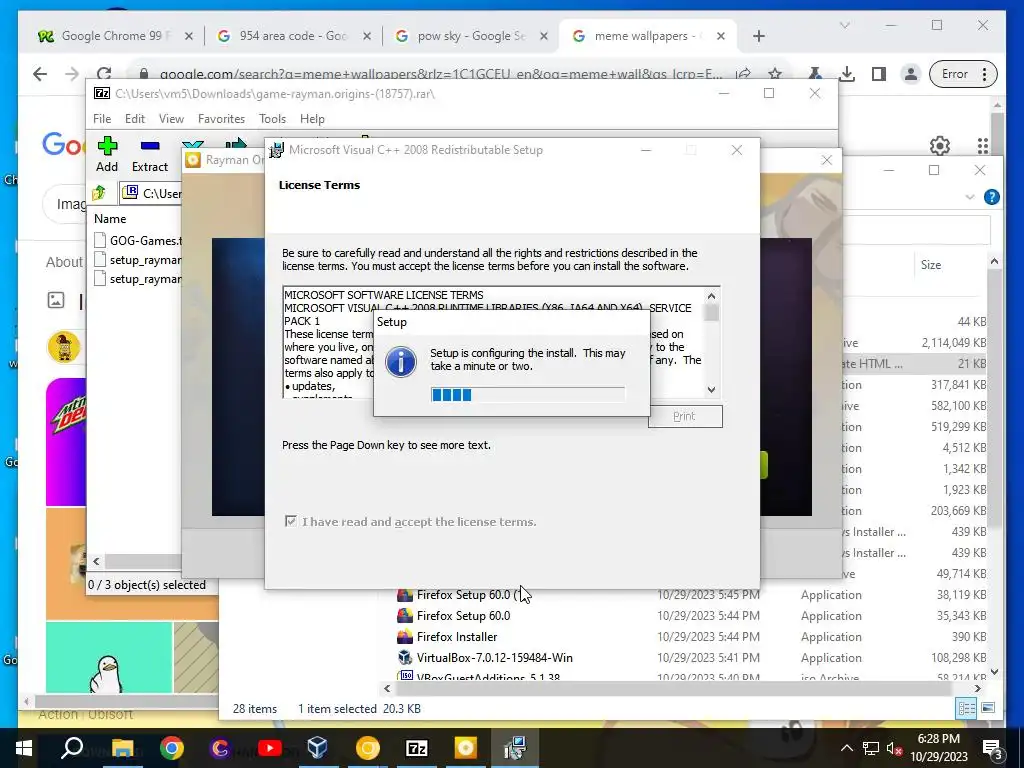Open Chrome tab search dropdown

(844, 25)
